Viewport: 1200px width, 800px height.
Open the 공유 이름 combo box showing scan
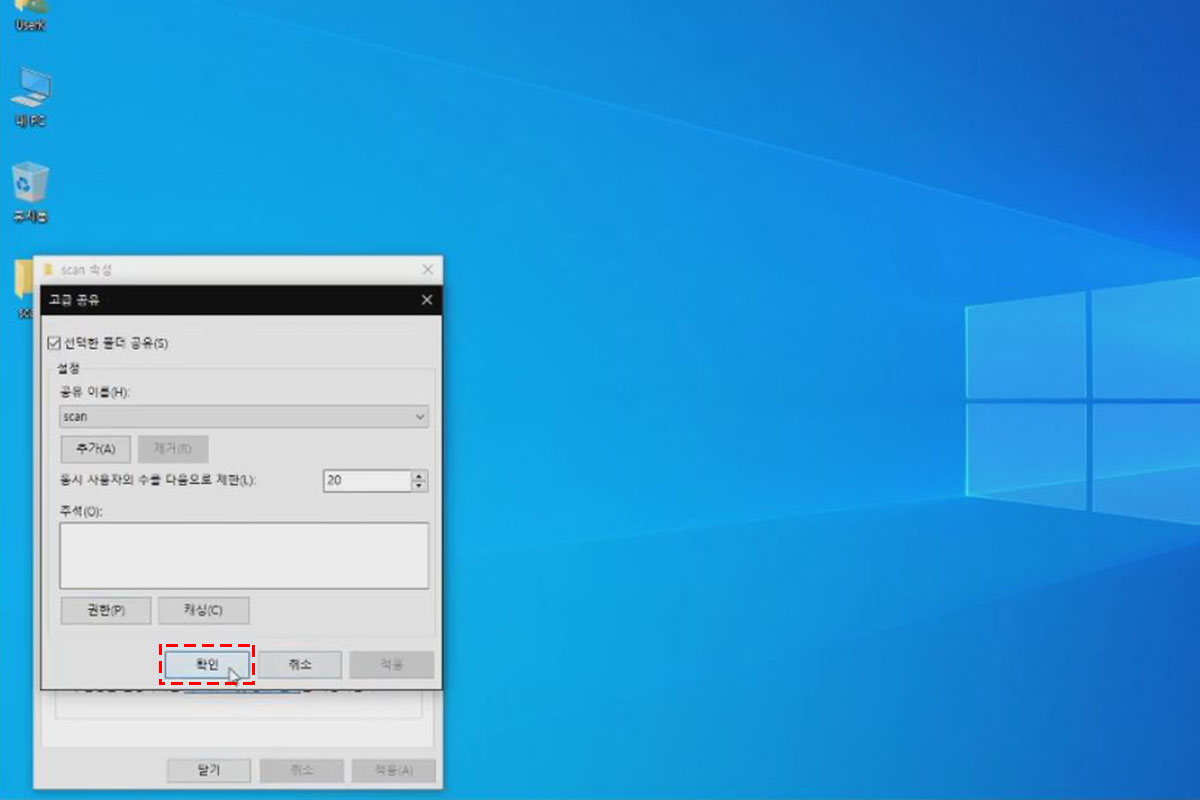tap(244, 416)
